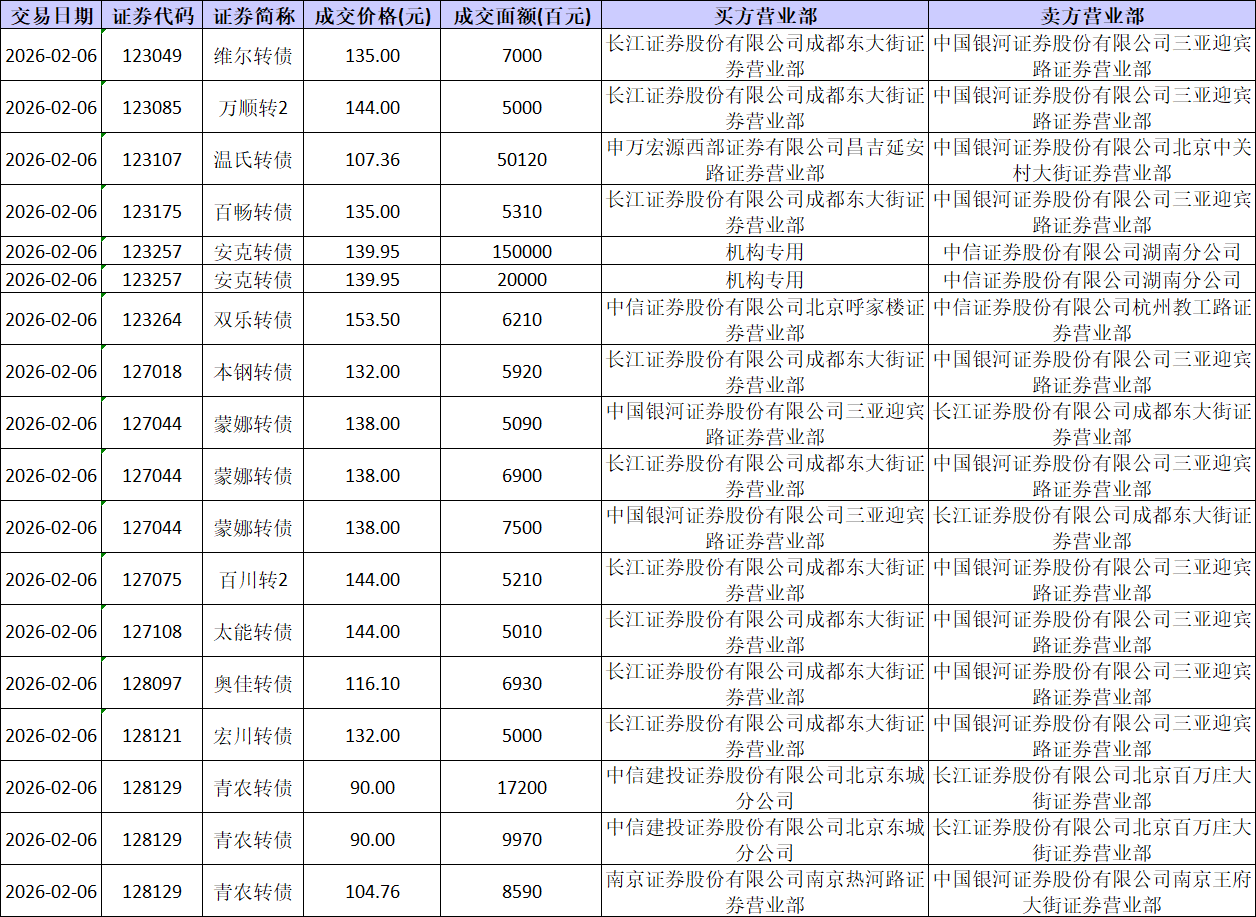Click face amount 9970 for 青农转债
The image size is (1256, 917).
[x=522, y=840]
